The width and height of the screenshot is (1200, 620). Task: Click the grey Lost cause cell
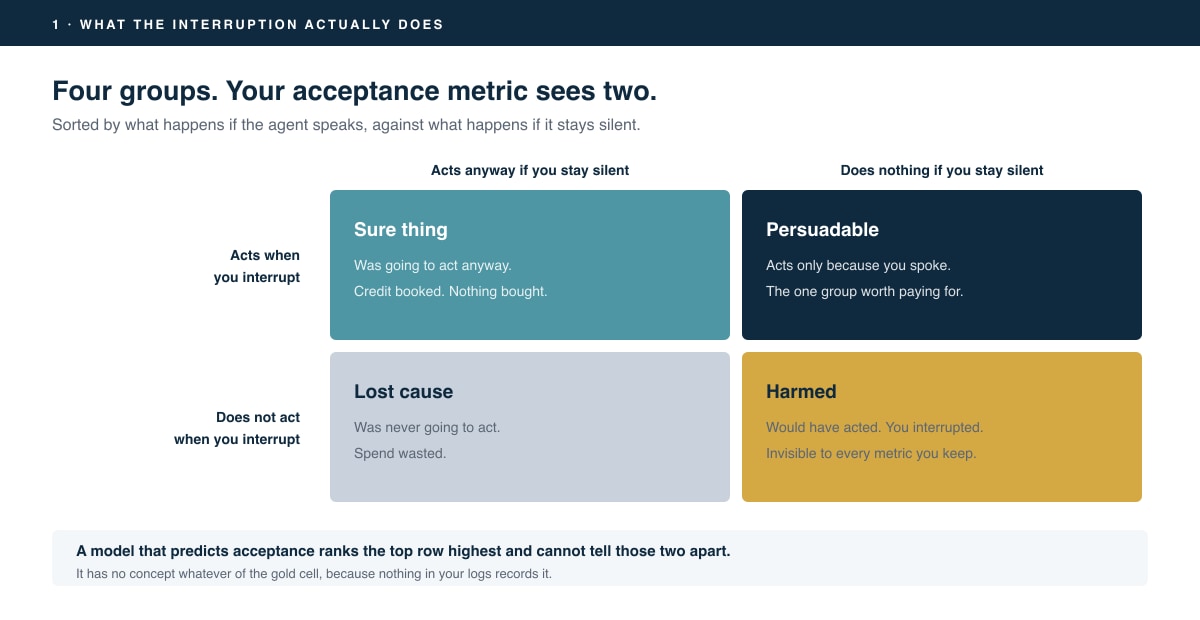[530, 427]
